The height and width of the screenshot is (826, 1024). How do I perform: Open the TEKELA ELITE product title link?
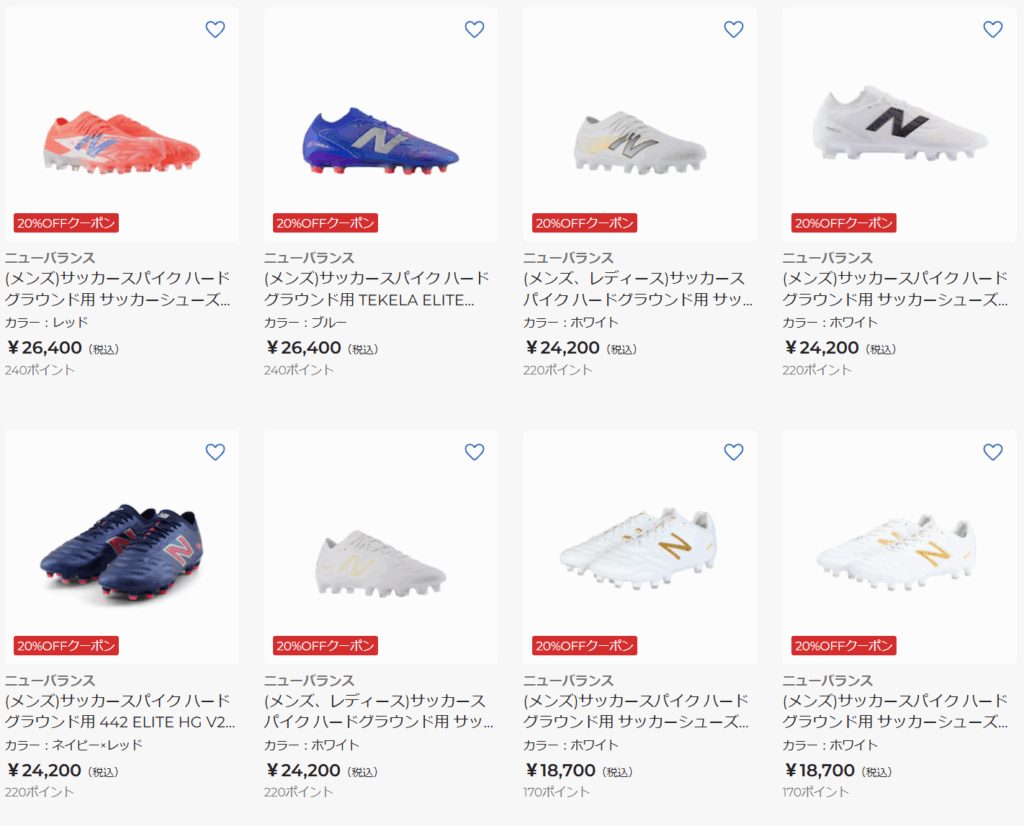pyautogui.click(x=376, y=289)
